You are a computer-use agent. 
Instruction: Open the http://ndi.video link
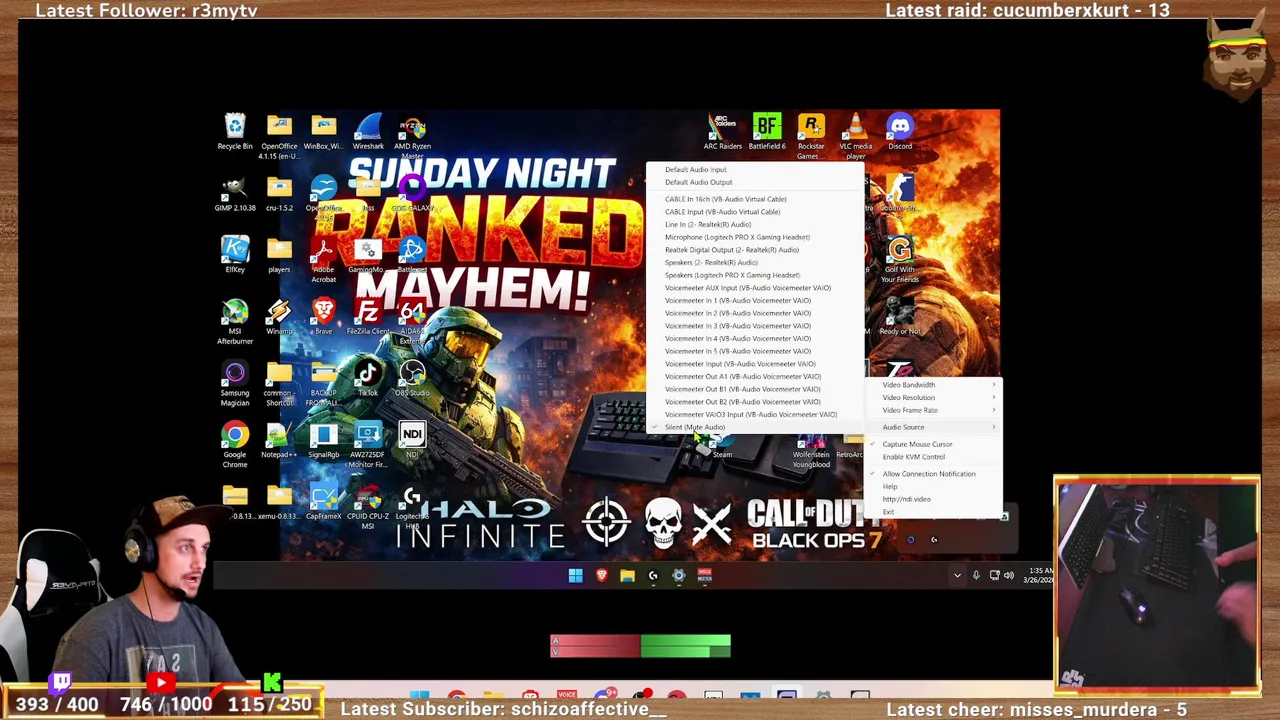(x=934, y=499)
